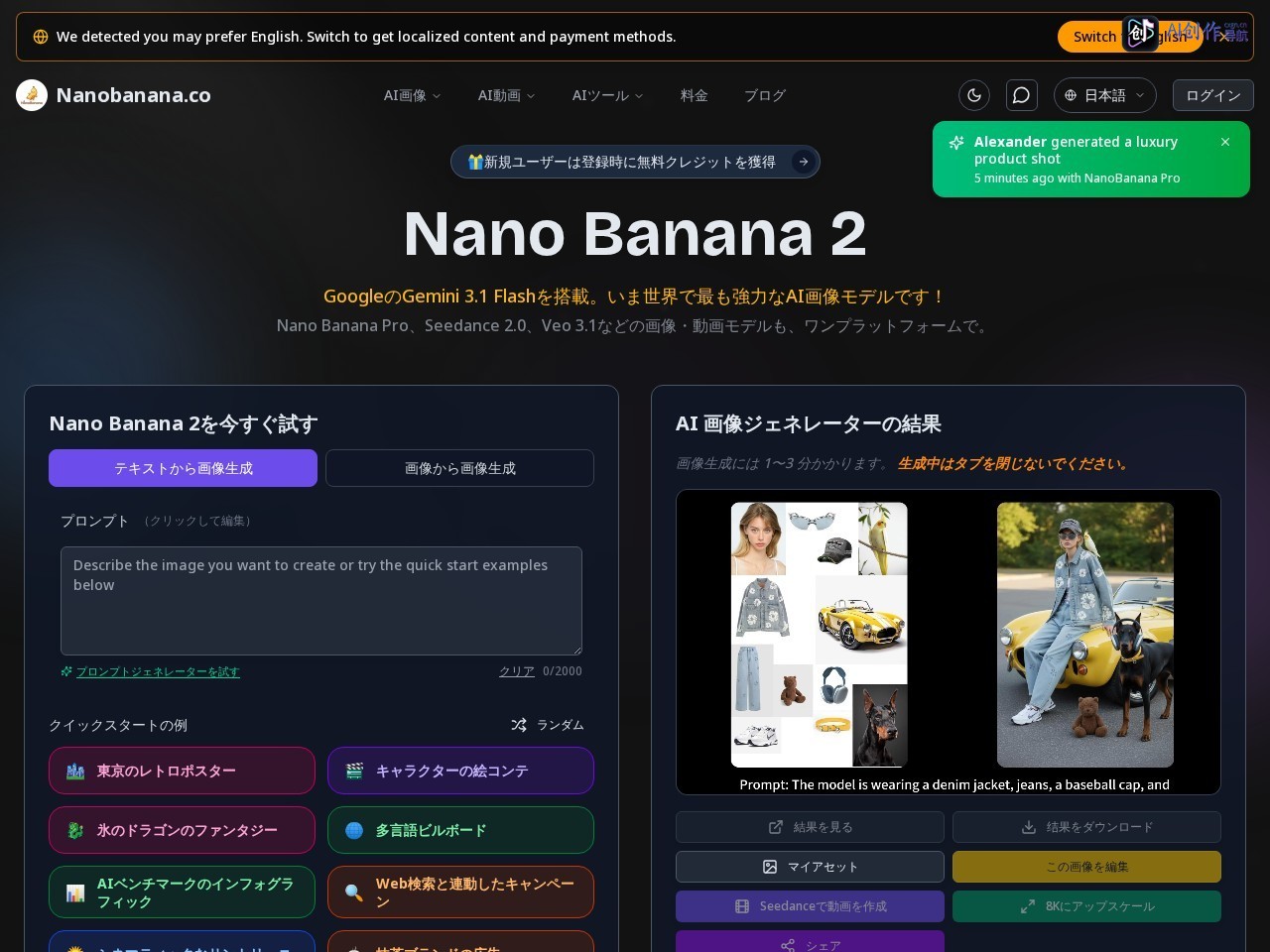Open the プロンプトジェネレーターを試す link

tap(158, 671)
